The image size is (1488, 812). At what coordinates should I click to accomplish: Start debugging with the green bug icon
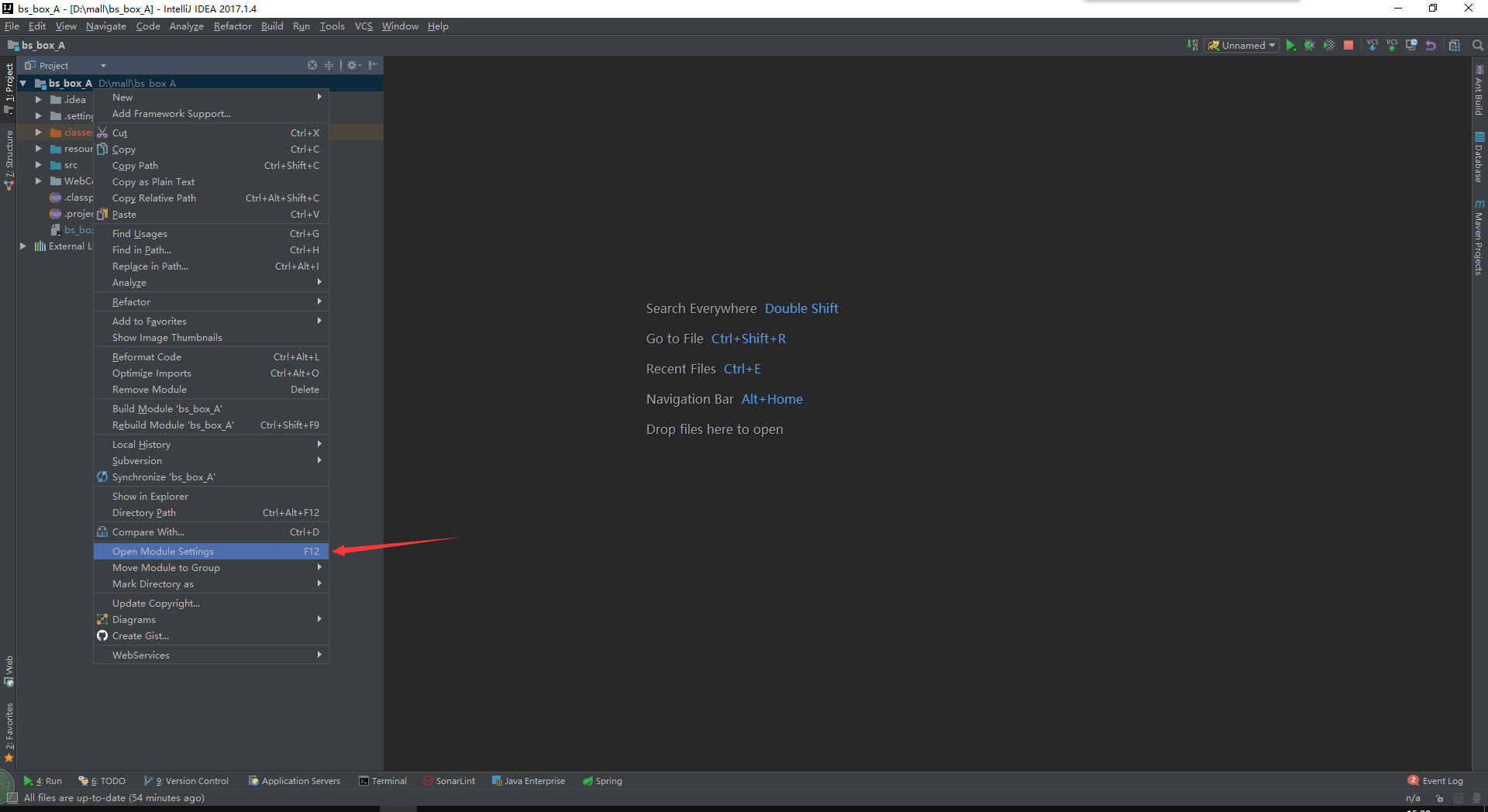[1310, 45]
